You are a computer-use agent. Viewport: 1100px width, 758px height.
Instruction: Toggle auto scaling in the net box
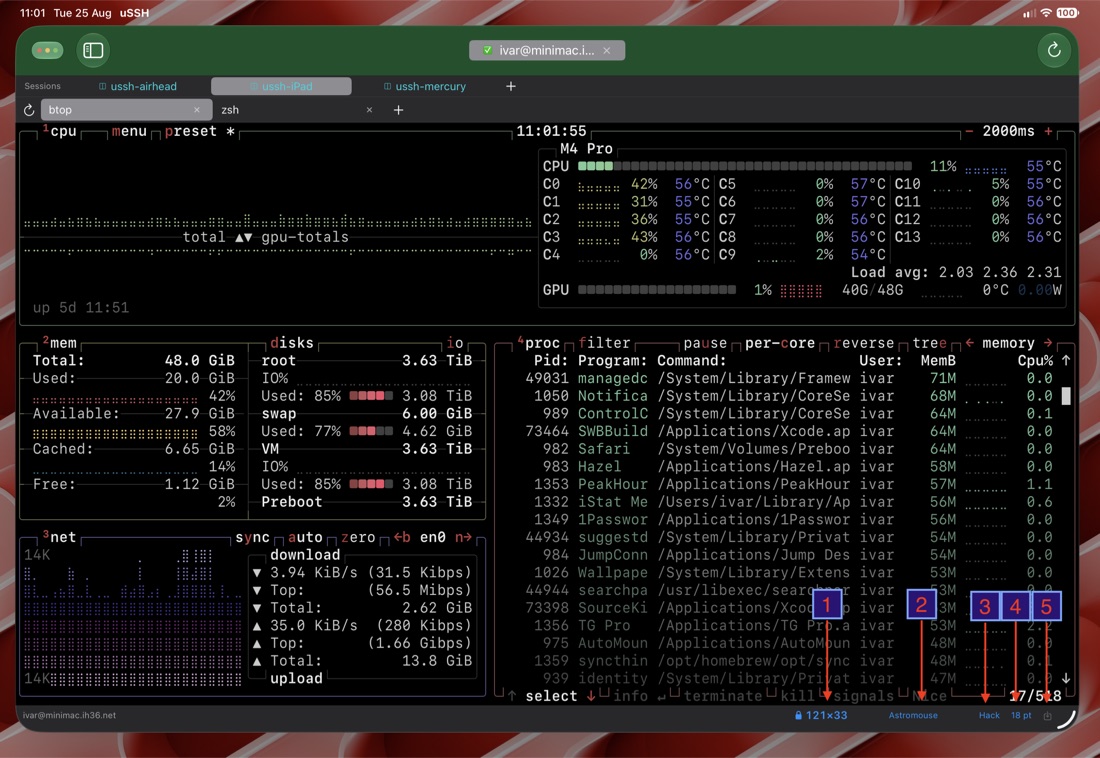[x=305, y=538]
